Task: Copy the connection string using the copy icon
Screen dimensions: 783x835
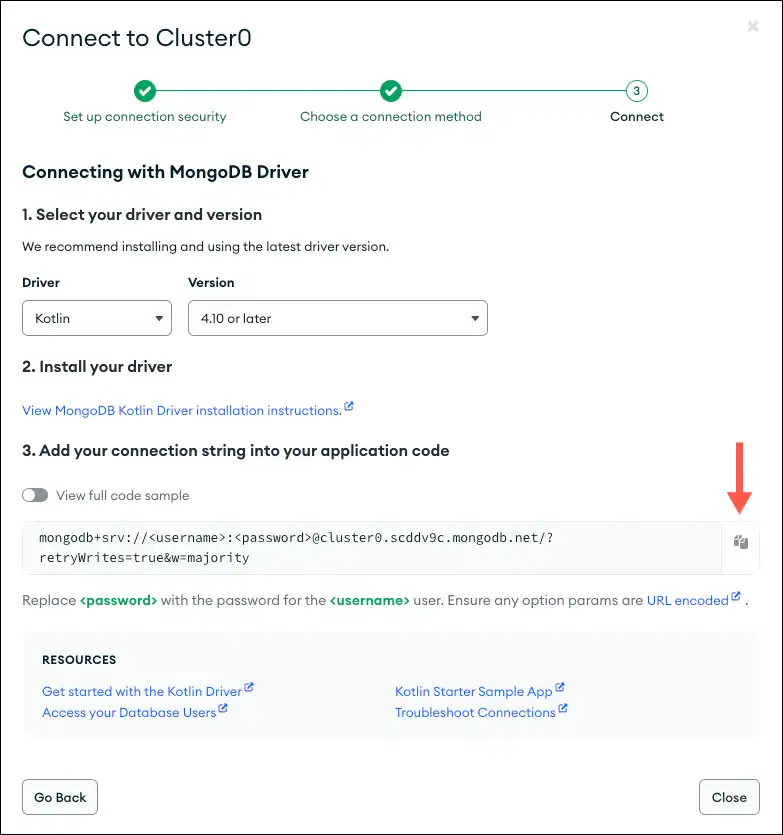Action: pos(740,541)
